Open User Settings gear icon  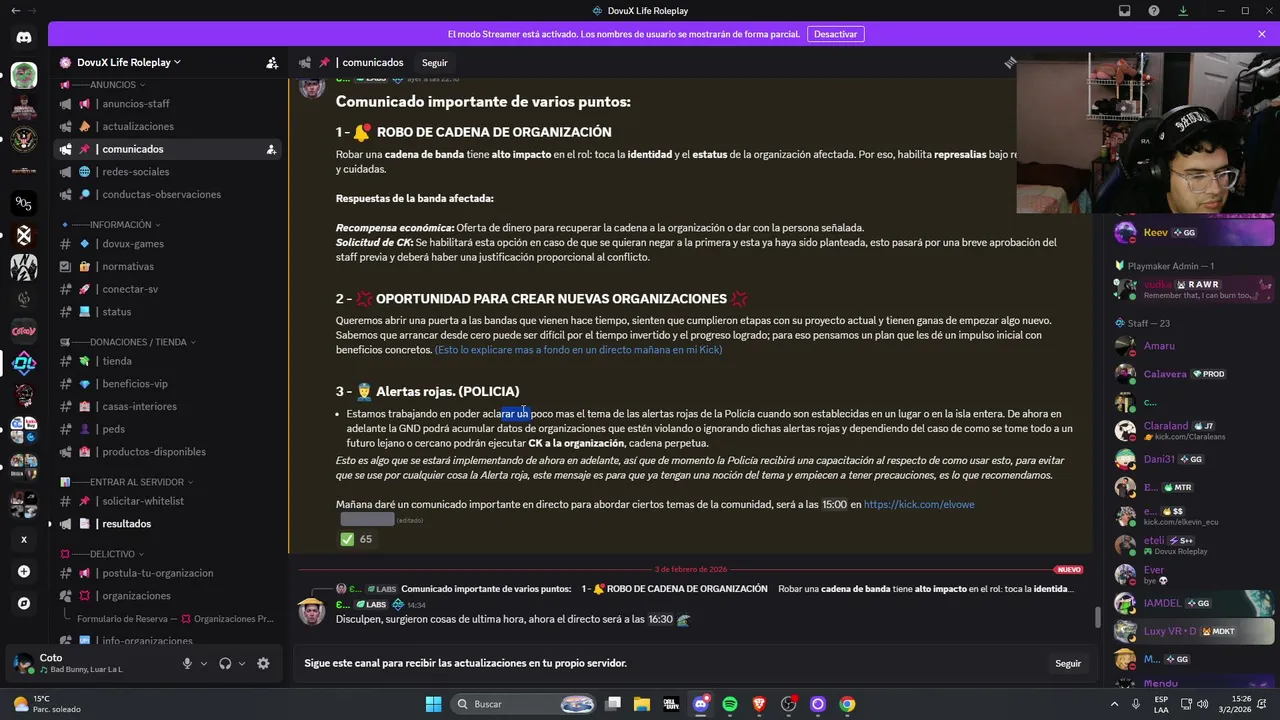coord(263,663)
